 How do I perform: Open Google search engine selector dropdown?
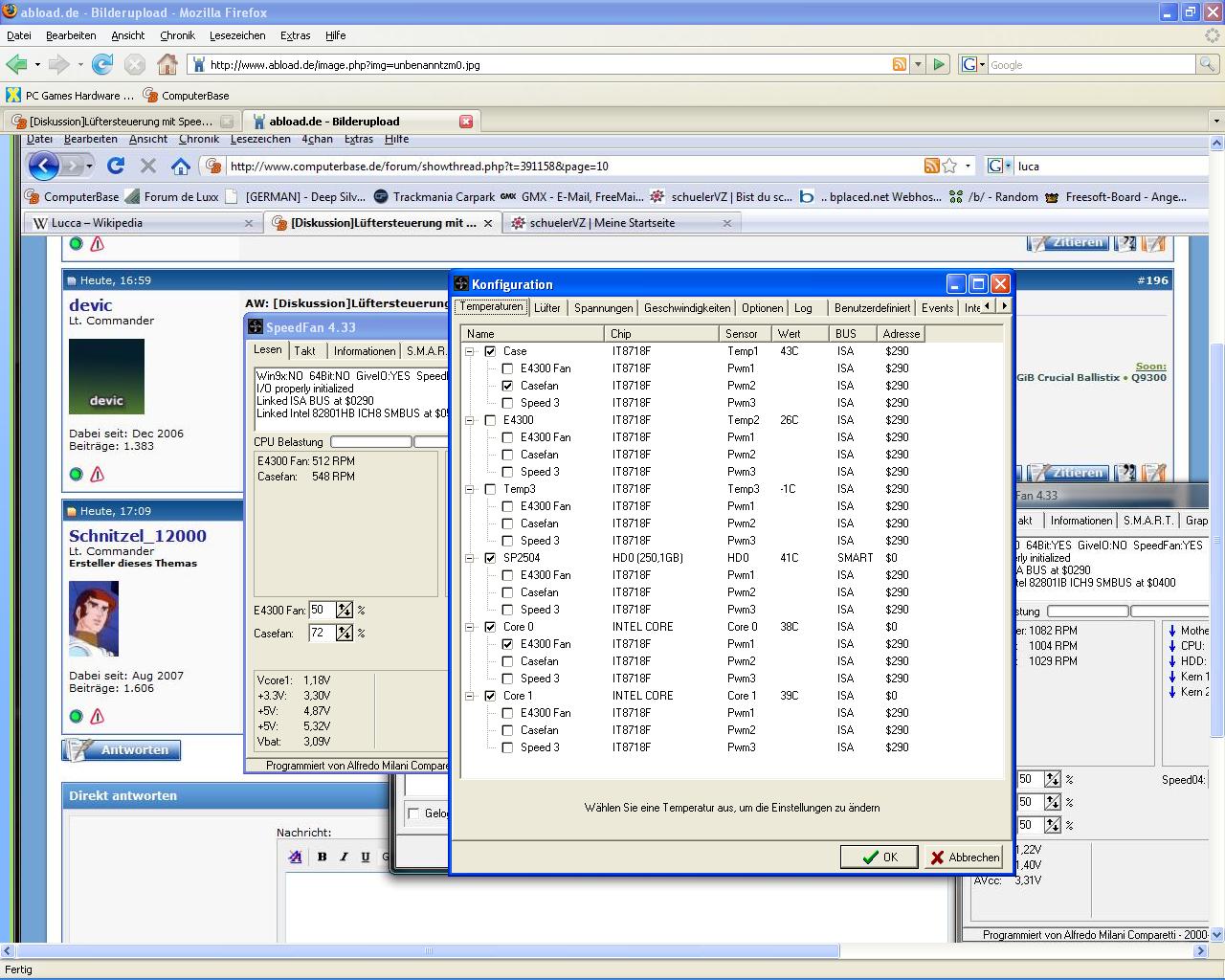[973, 64]
